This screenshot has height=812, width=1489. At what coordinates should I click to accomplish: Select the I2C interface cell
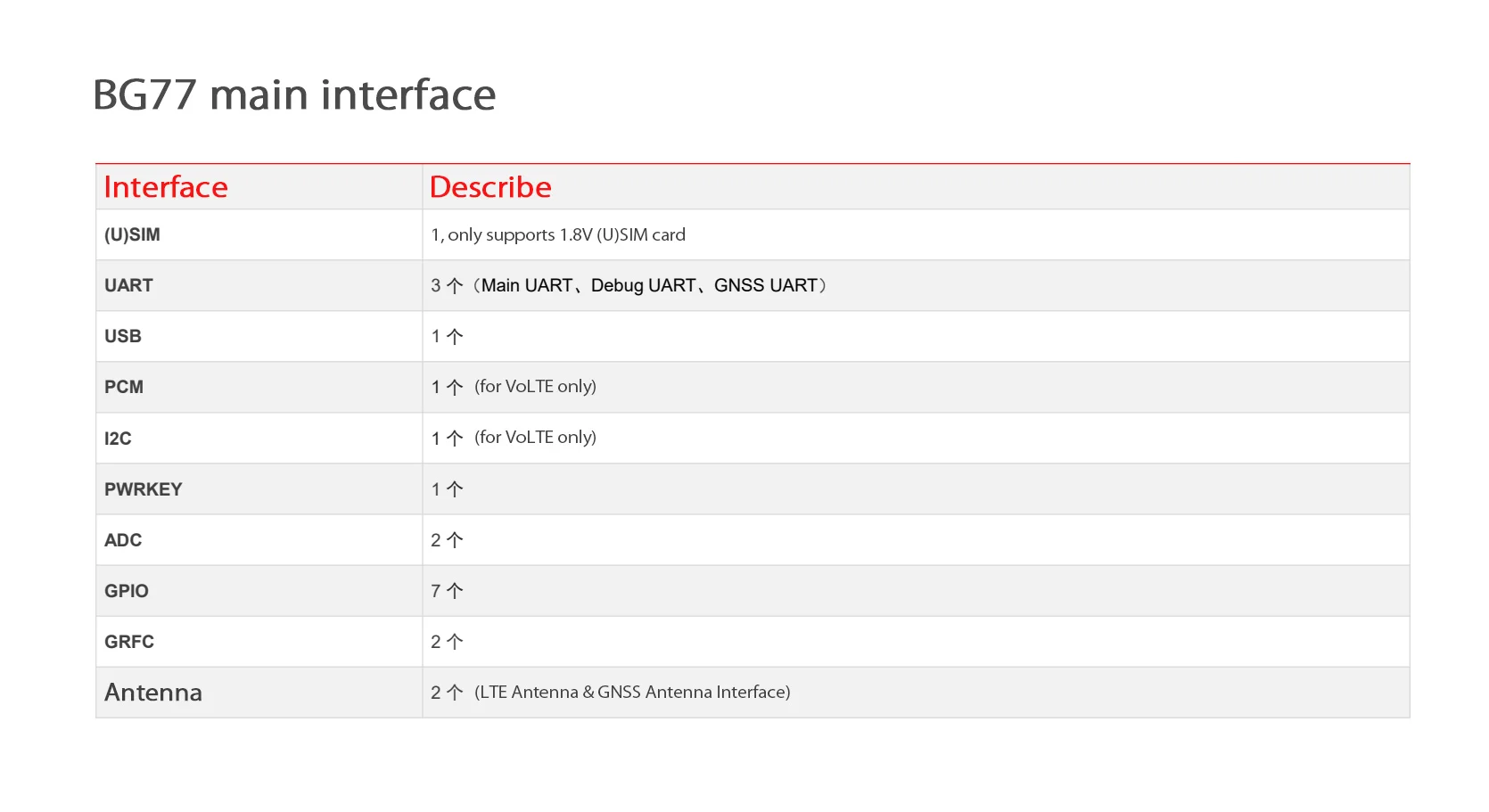[x=118, y=438]
